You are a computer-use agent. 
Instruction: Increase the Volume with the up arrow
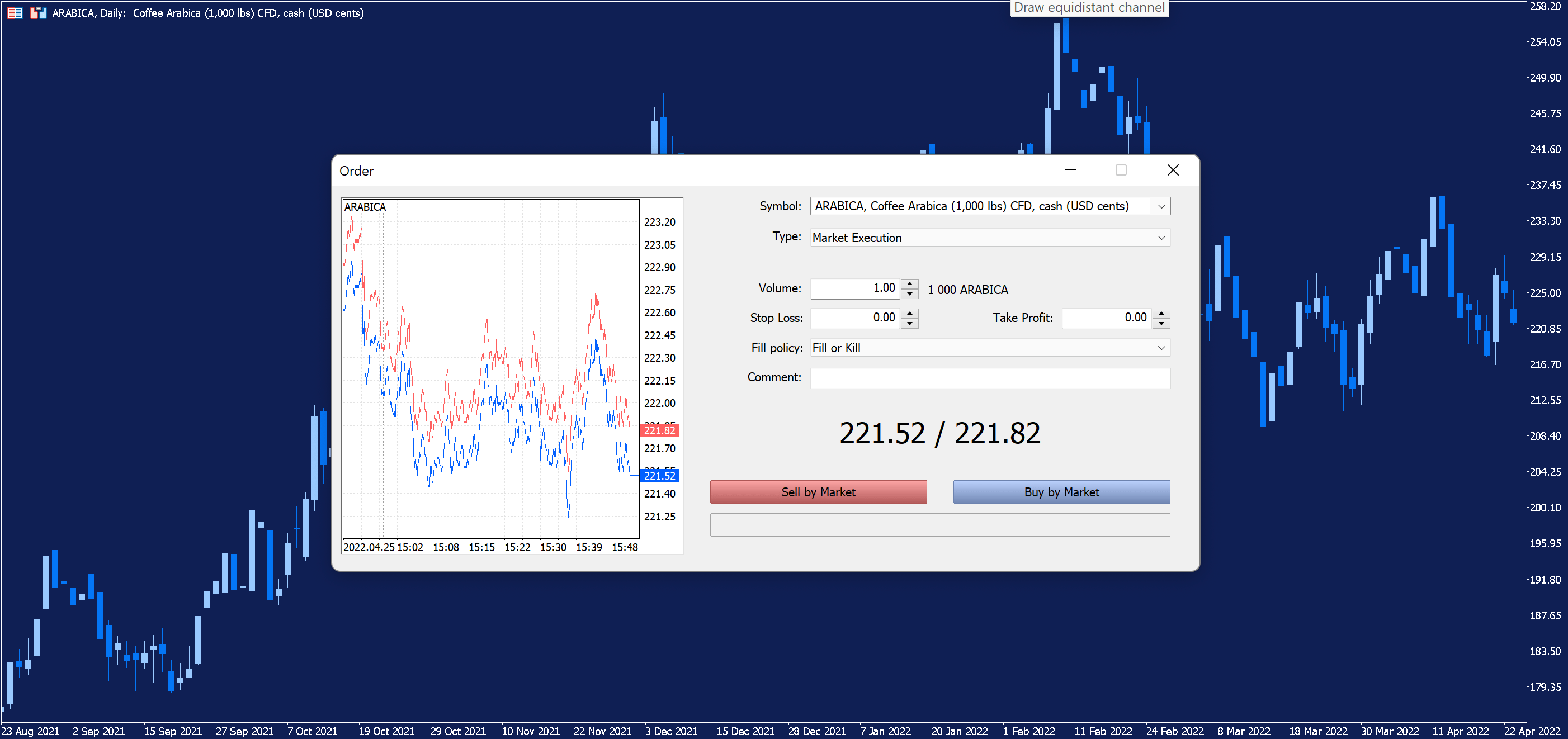click(909, 283)
